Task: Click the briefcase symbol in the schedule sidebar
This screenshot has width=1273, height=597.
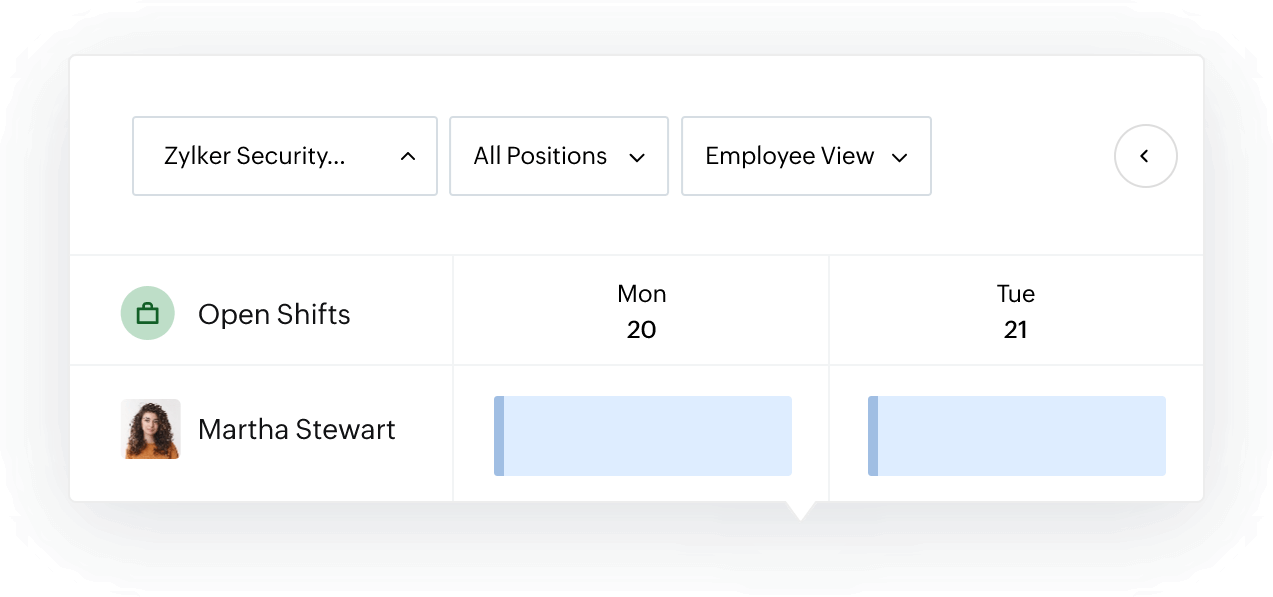Action: coord(147,313)
